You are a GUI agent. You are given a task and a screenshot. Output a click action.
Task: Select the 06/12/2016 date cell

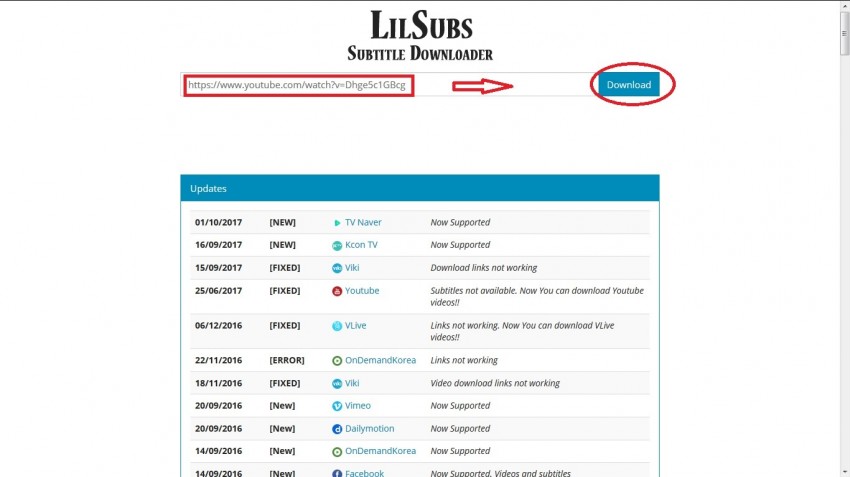click(x=218, y=325)
